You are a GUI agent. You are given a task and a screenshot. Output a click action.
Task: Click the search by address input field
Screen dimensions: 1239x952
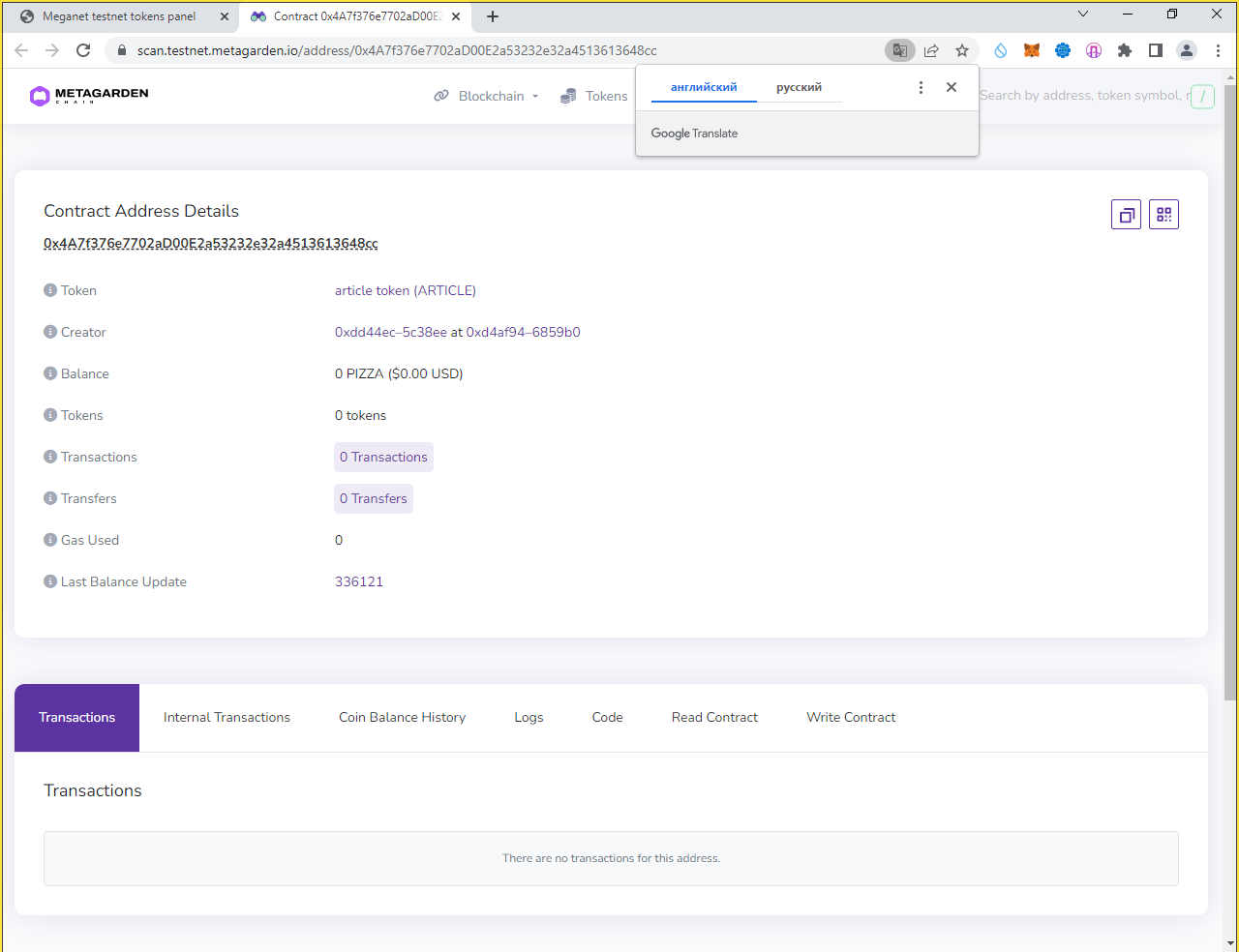tap(1083, 95)
